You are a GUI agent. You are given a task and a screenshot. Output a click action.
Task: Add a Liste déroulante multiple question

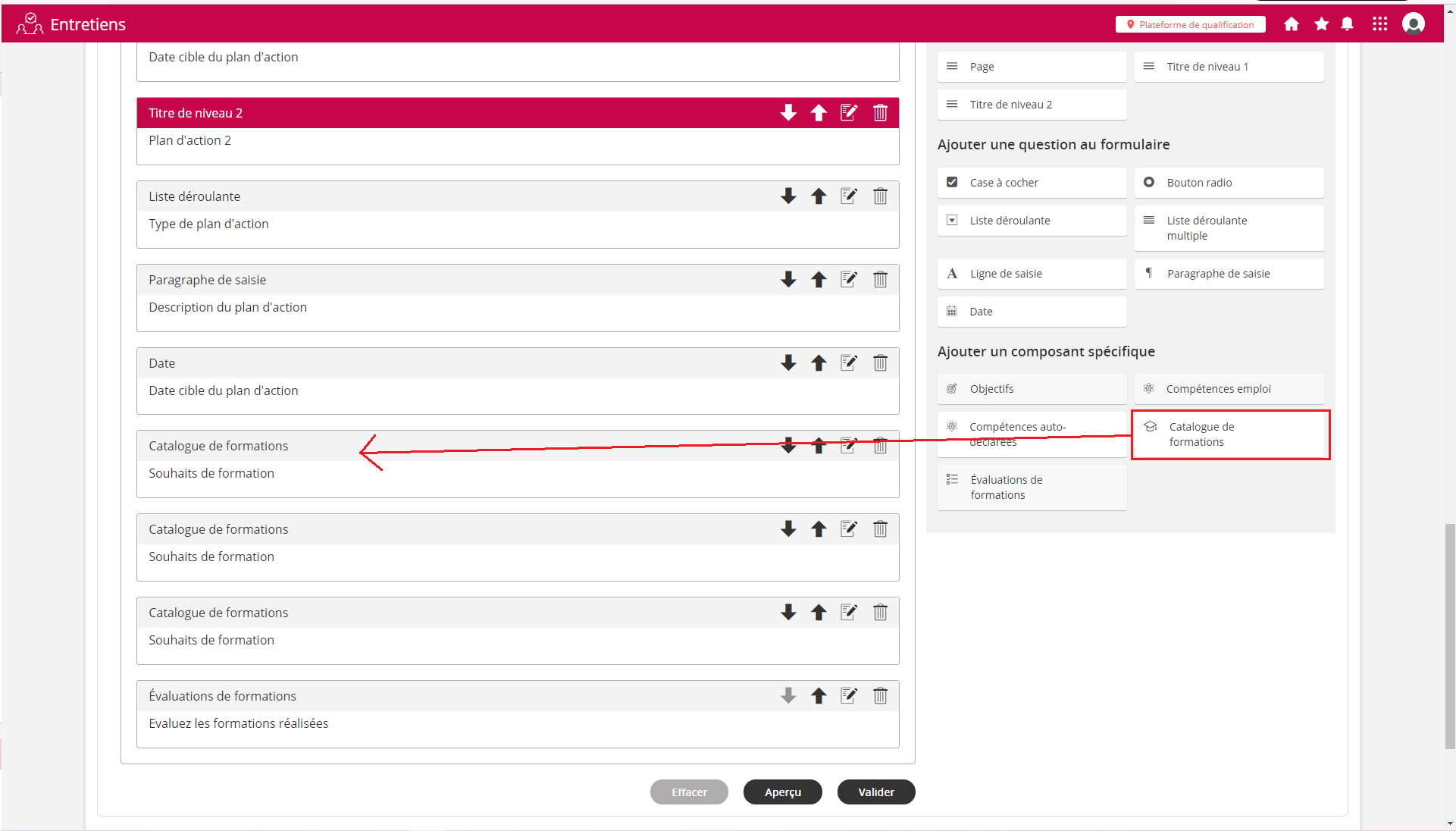pyautogui.click(x=1229, y=228)
